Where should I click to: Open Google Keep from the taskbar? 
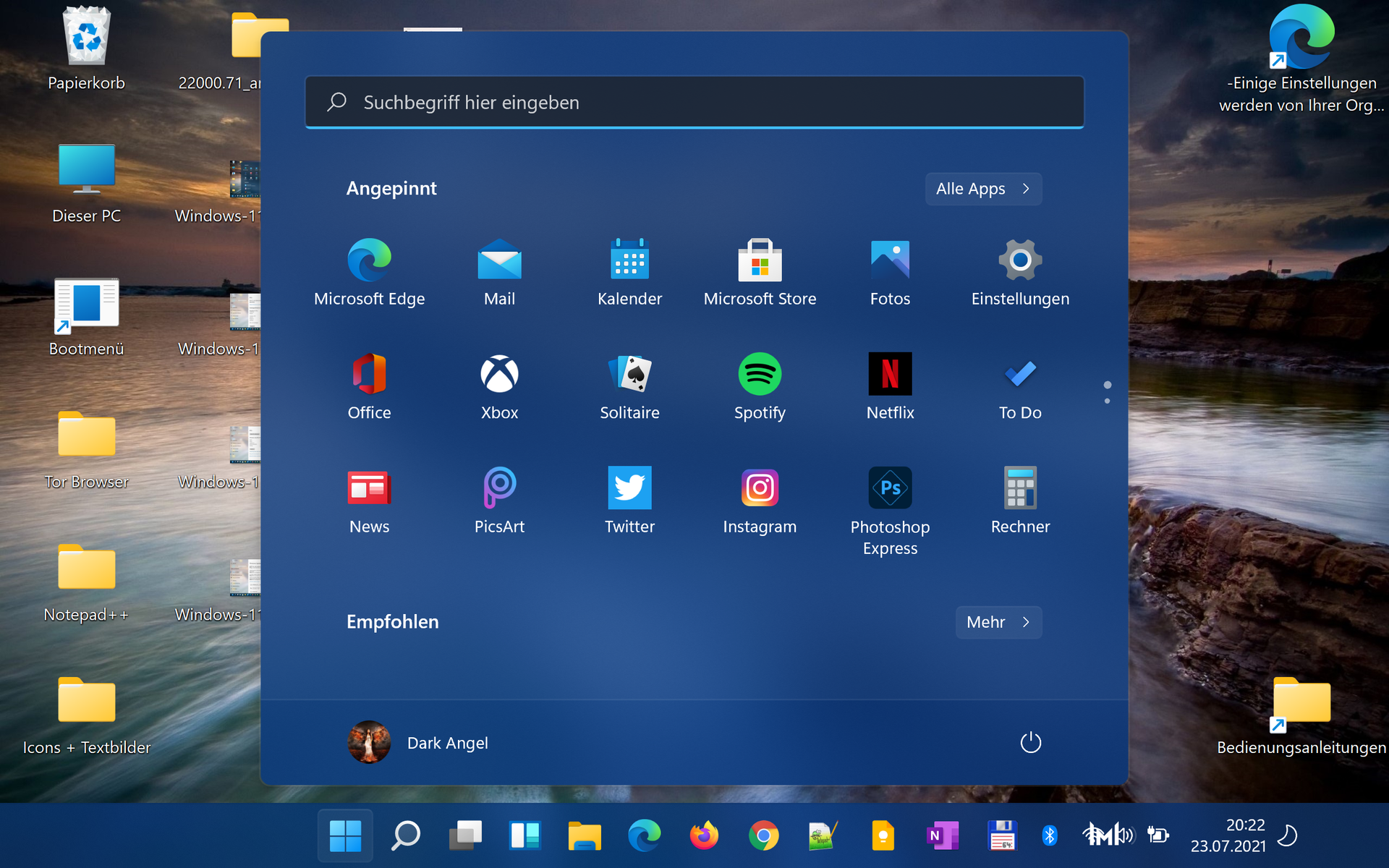tap(883, 835)
